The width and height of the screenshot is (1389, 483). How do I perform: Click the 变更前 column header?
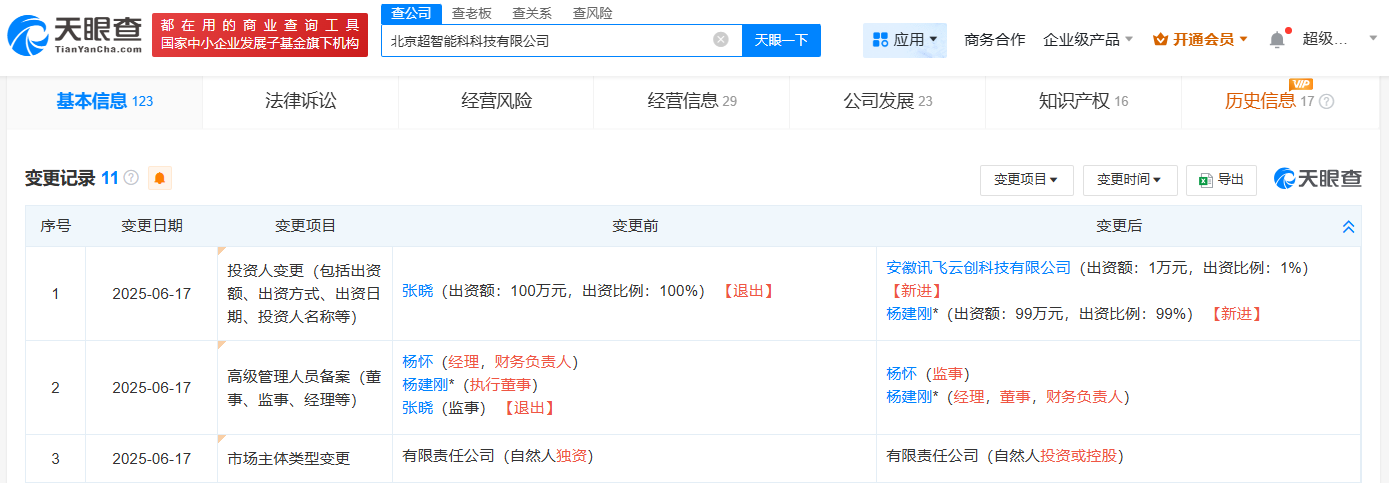click(635, 226)
